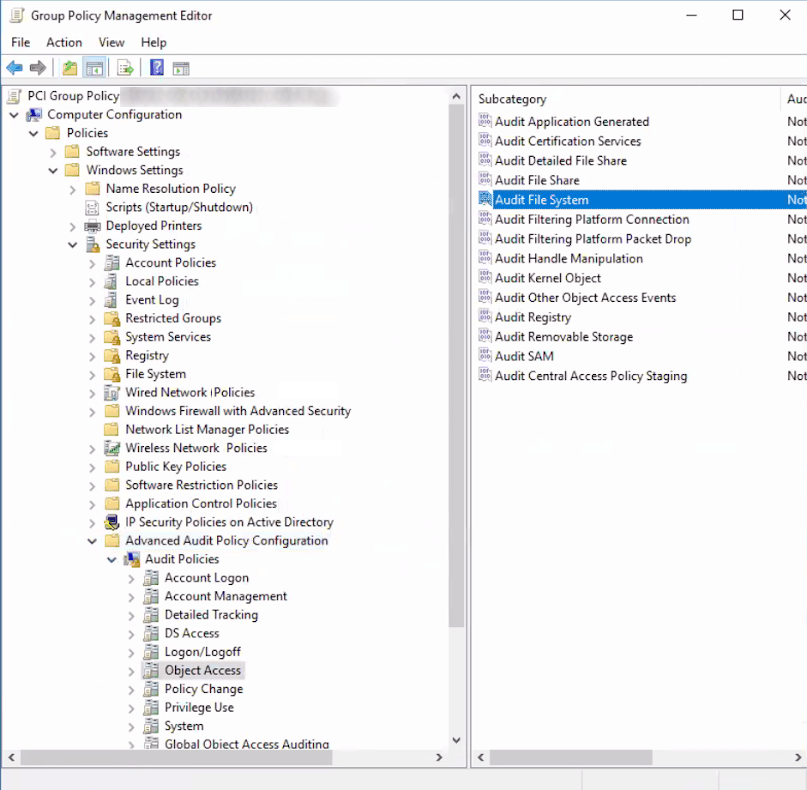The height and width of the screenshot is (790, 807).
Task: Select Audit Other Object Access Events
Action: point(585,297)
